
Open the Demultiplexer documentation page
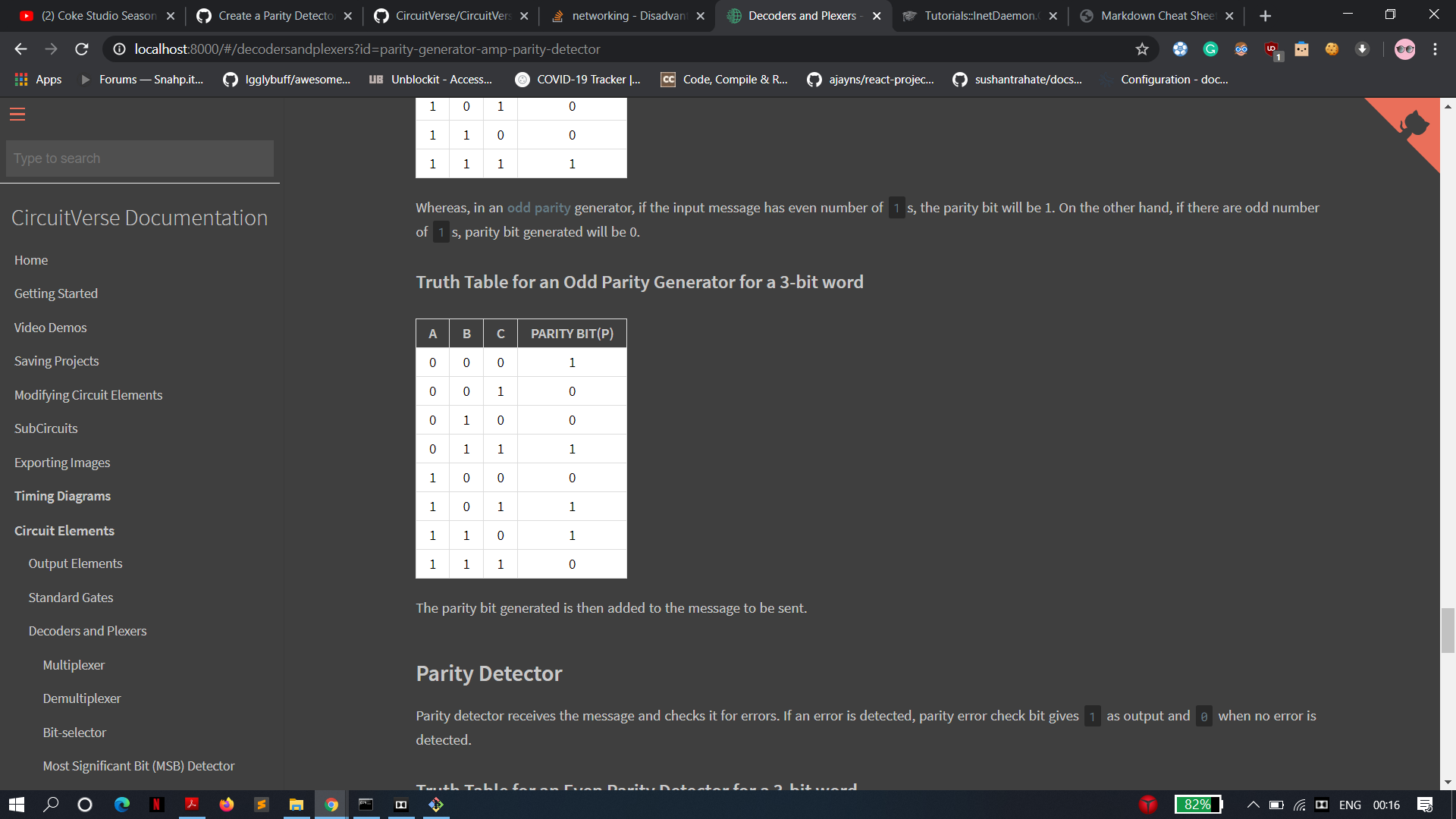pyautogui.click(x=81, y=698)
